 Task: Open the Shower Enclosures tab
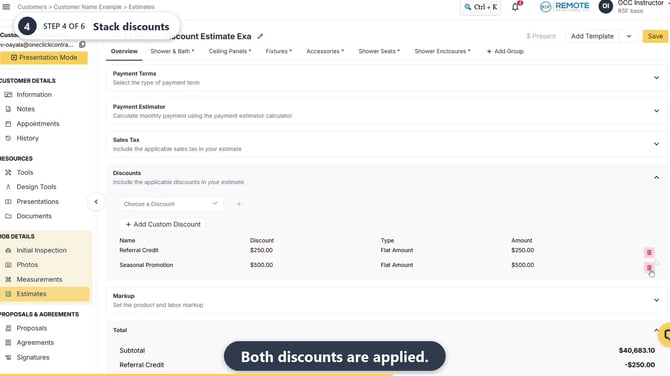442,51
